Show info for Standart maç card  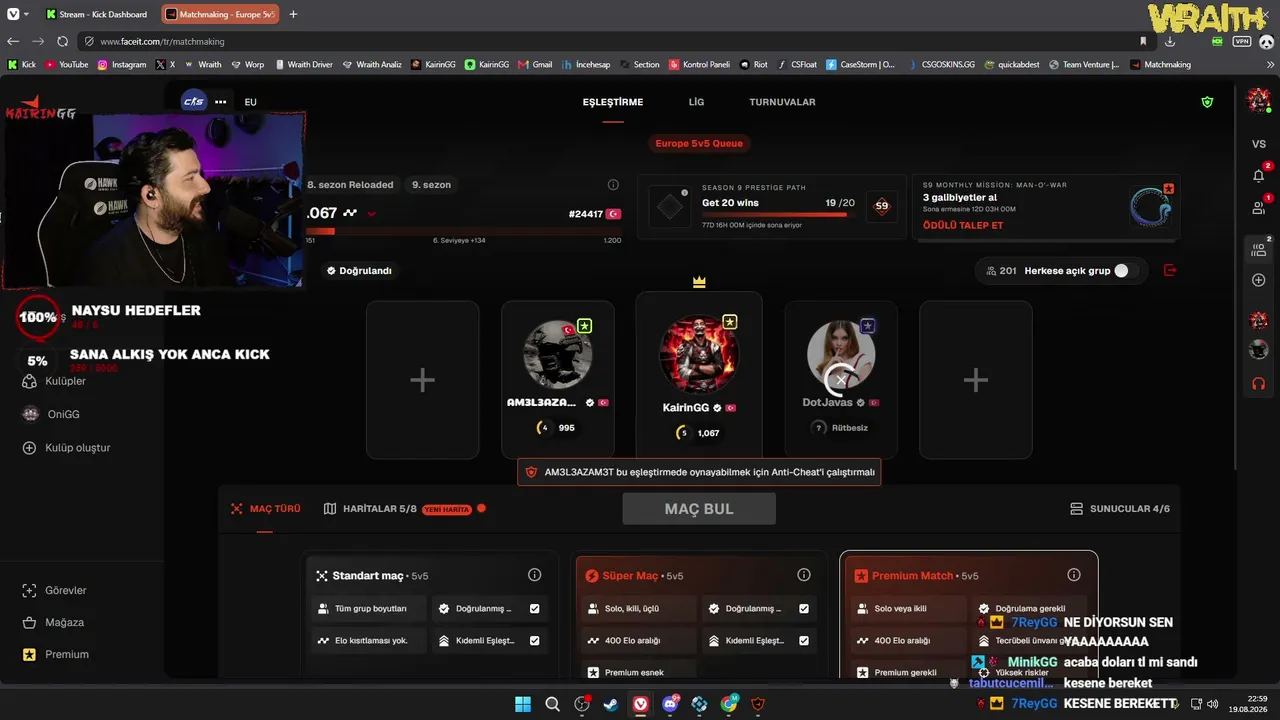point(534,575)
